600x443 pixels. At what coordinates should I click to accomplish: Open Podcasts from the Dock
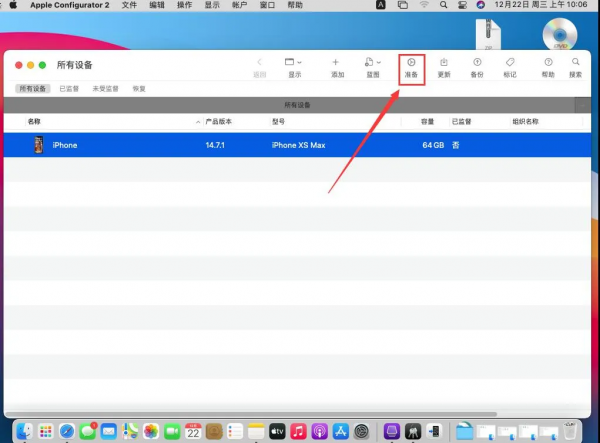[320, 432]
